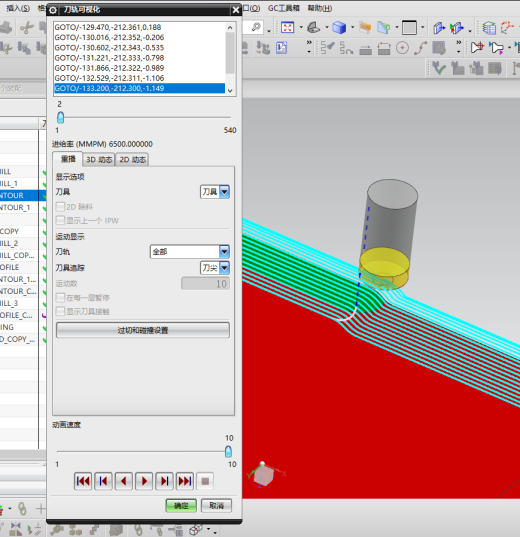Click the 过切和碰撞设置 button
Image resolution: width=520 pixels, height=537 pixels.
click(143, 330)
